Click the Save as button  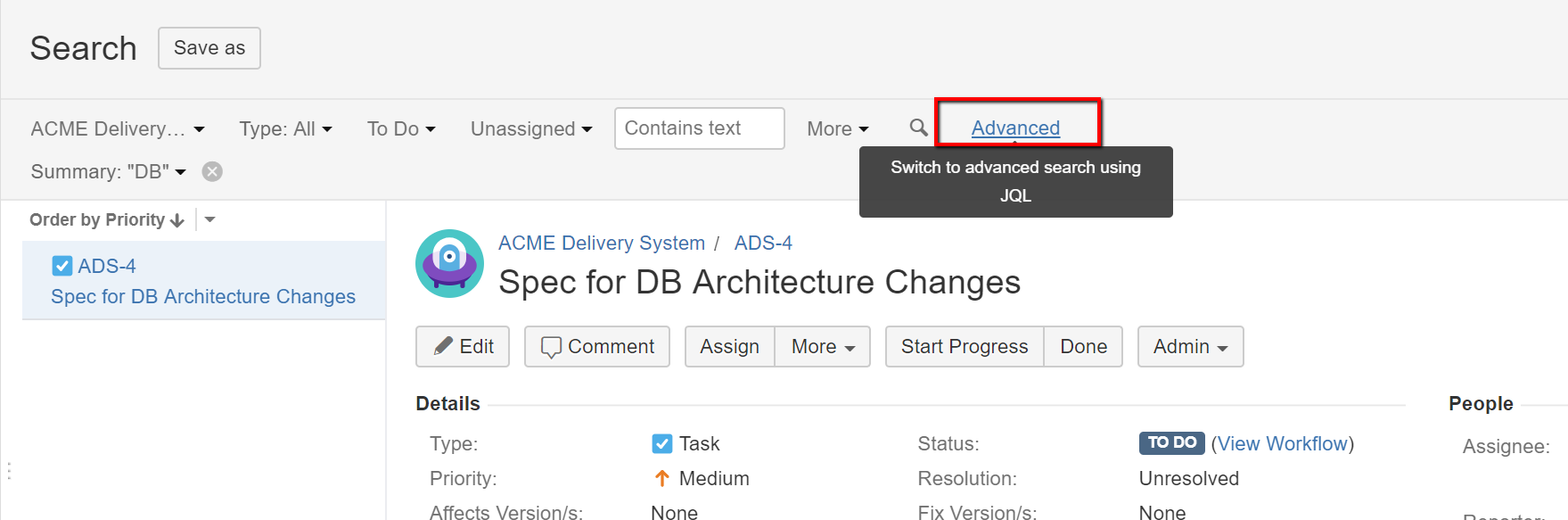[209, 48]
